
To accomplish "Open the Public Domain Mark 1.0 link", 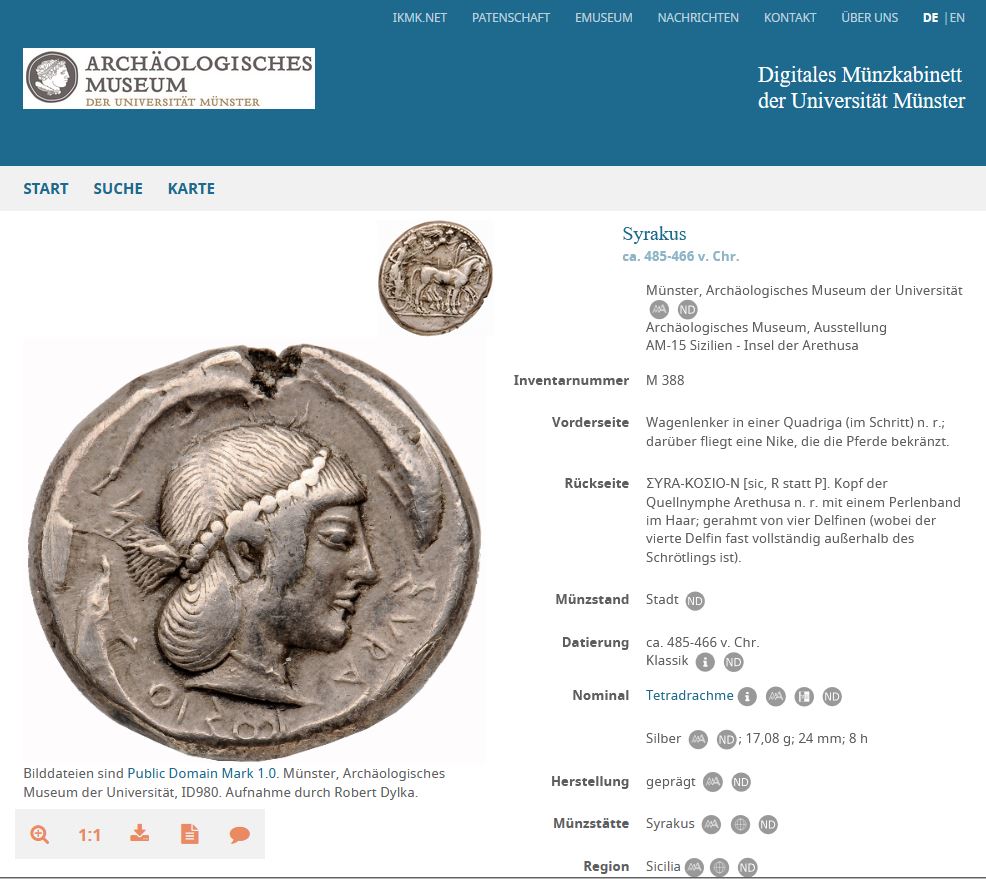I will 202,773.
